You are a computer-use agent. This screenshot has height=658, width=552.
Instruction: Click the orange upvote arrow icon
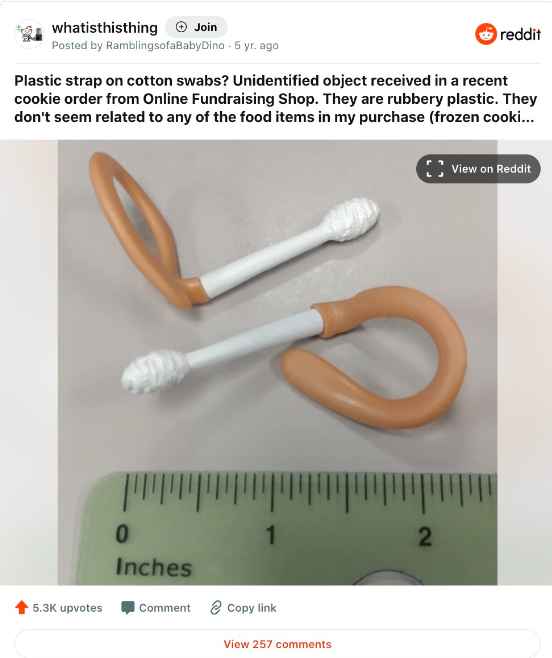point(21,607)
